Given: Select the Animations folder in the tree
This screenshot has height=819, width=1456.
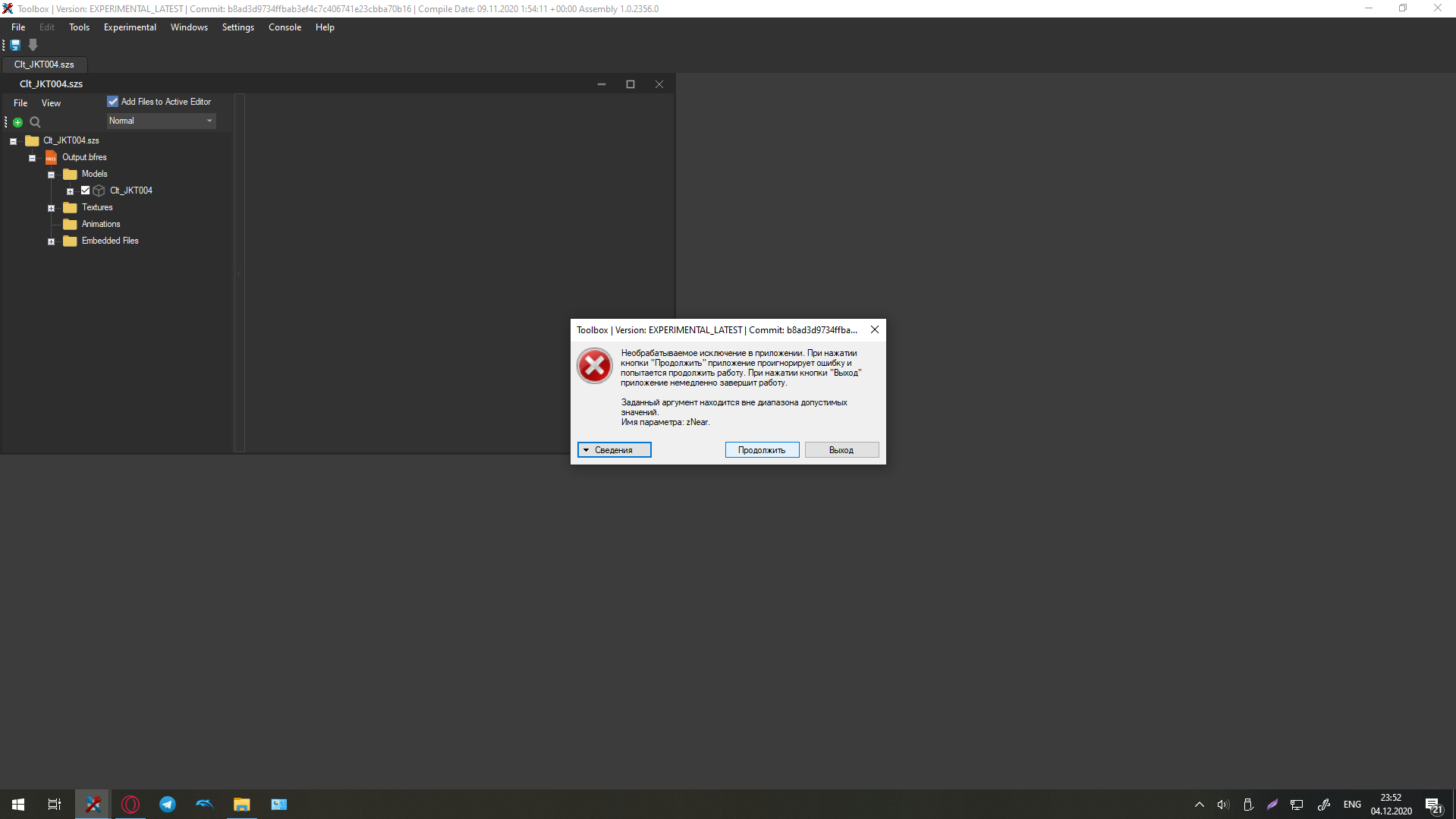Looking at the screenshot, I should (100, 224).
